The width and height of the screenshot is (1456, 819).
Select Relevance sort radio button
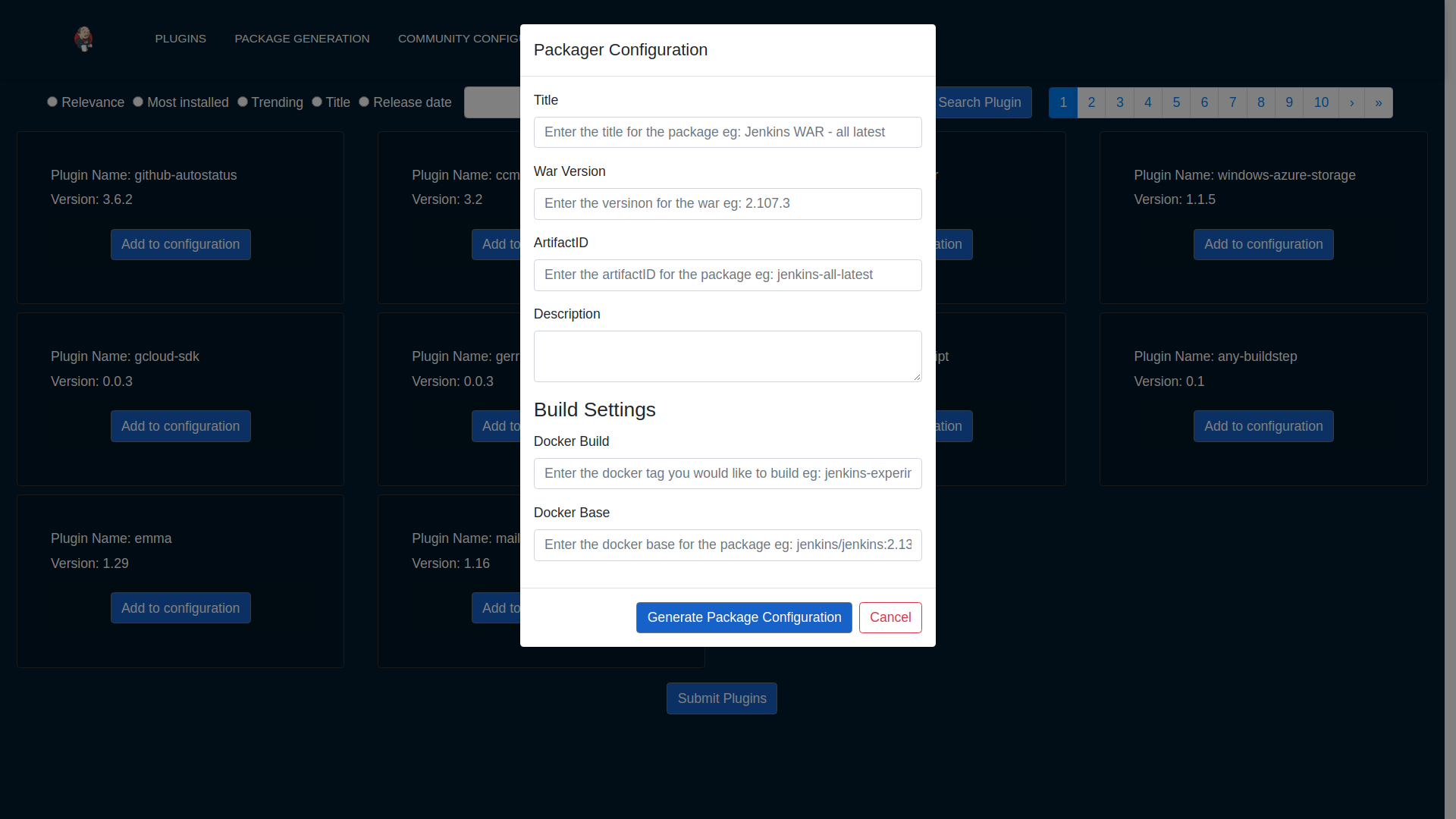tap(52, 102)
